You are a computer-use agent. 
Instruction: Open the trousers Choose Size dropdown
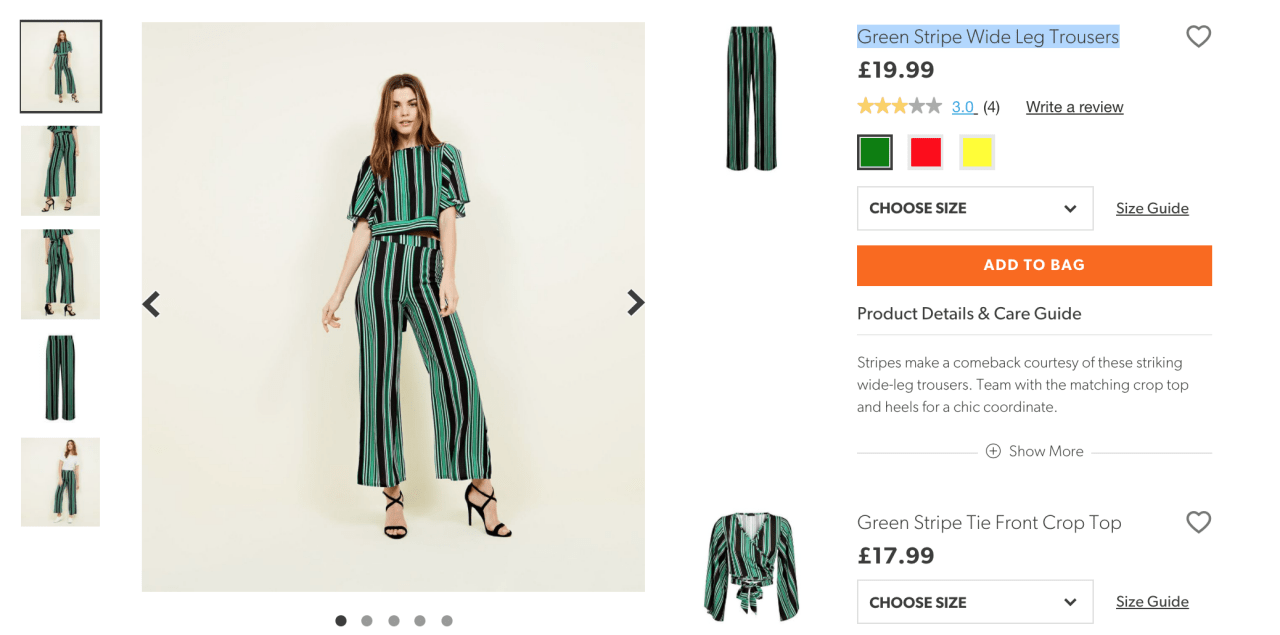[974, 208]
